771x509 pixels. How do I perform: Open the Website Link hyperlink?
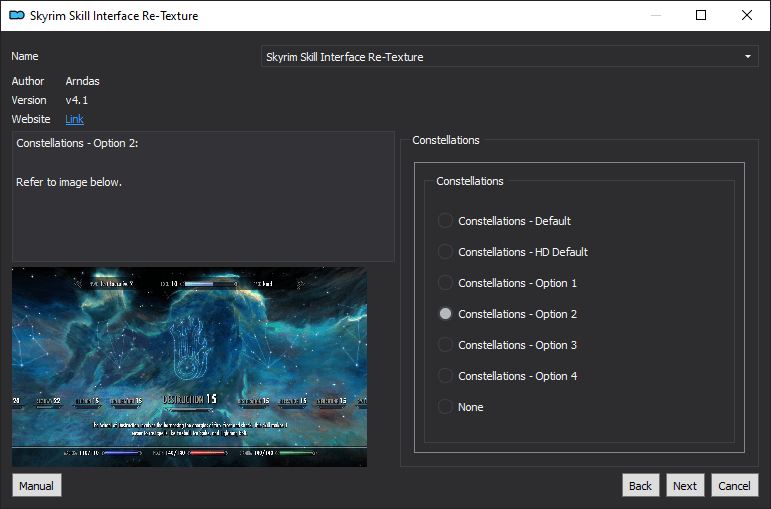pyautogui.click(x=74, y=119)
